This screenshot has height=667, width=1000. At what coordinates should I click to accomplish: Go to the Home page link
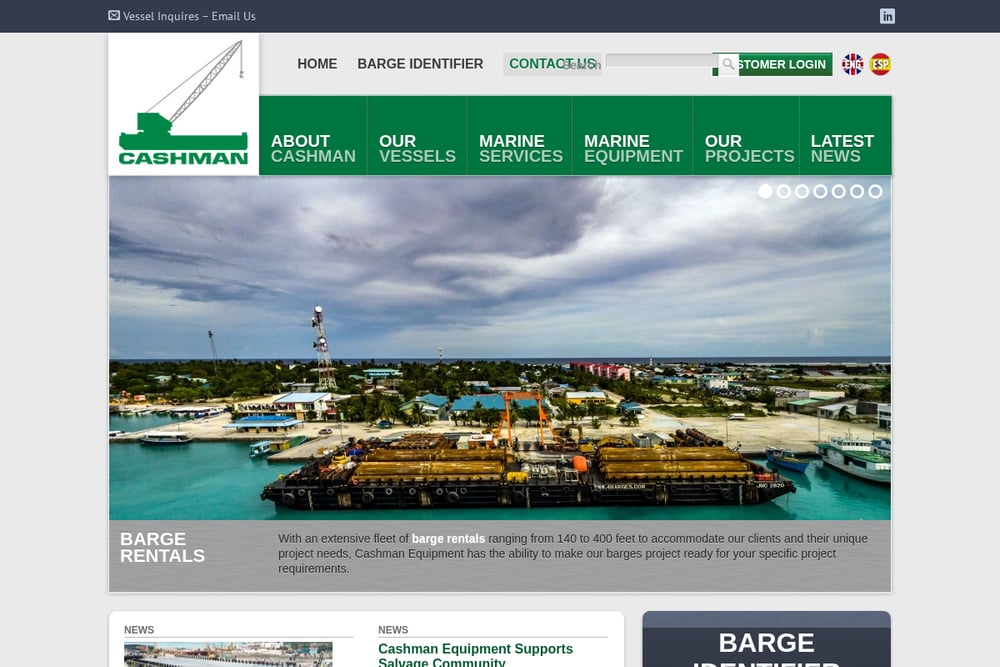(x=317, y=64)
